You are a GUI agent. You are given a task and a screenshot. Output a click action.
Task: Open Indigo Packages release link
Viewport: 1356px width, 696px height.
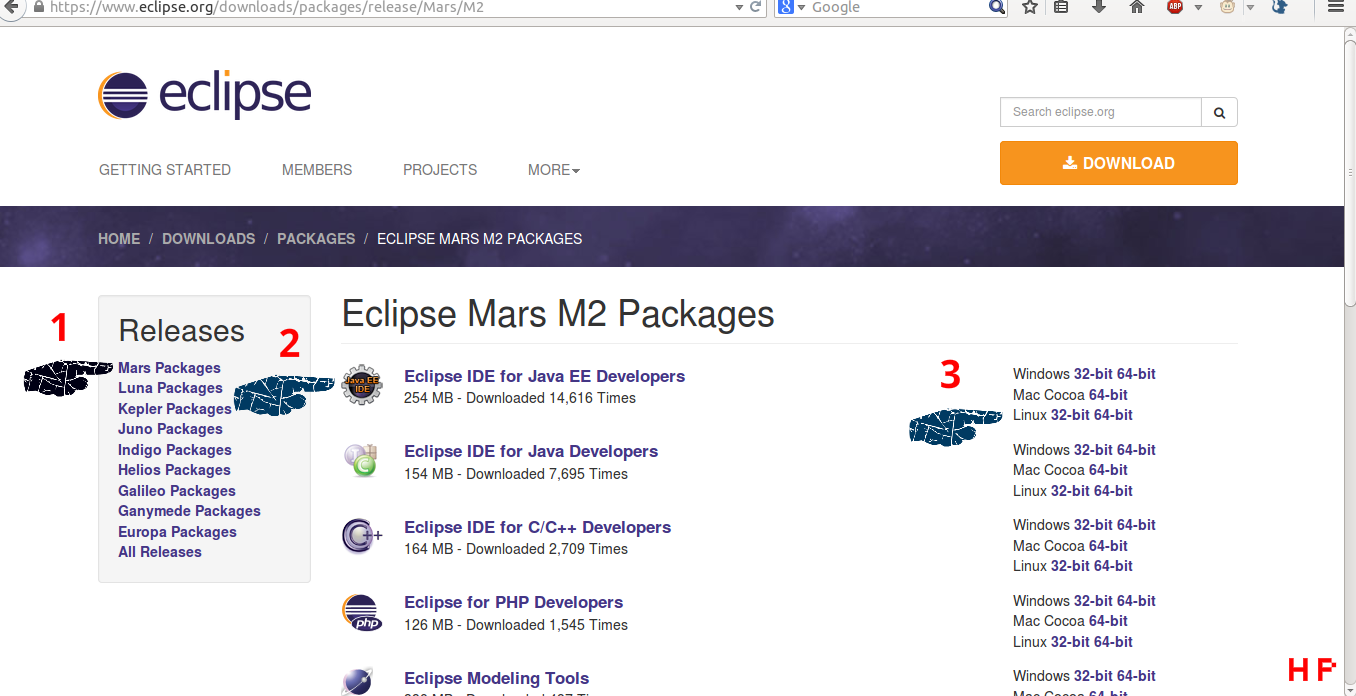tap(175, 450)
